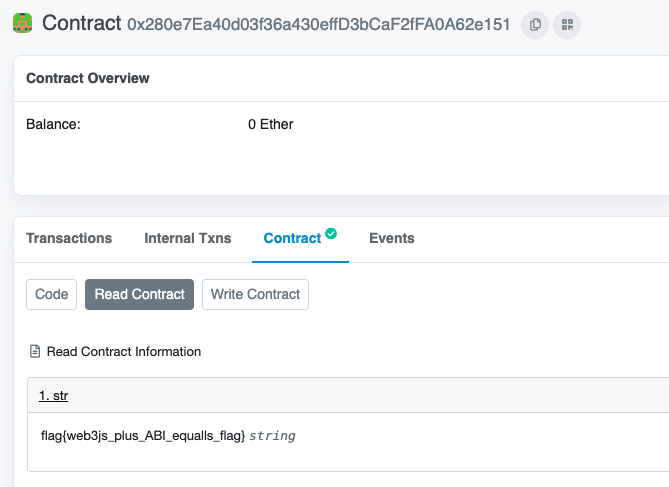This screenshot has width=669, height=487.
Task: Switch to the Internal Txns tab
Action: tap(187, 238)
